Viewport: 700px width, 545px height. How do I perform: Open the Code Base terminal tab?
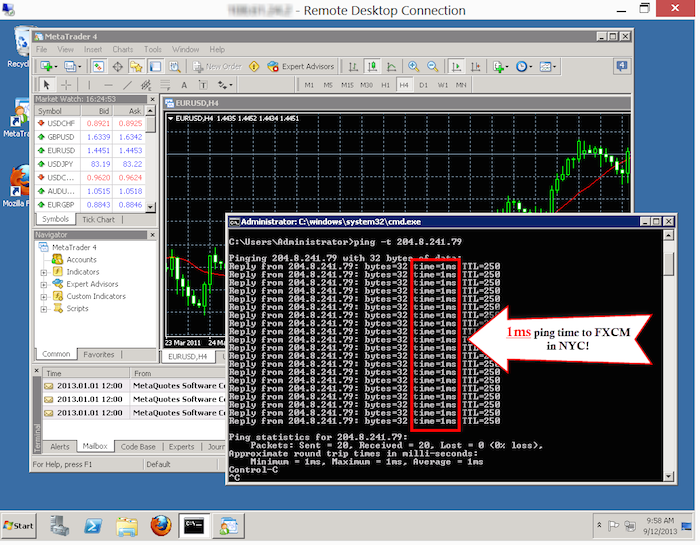(x=138, y=447)
